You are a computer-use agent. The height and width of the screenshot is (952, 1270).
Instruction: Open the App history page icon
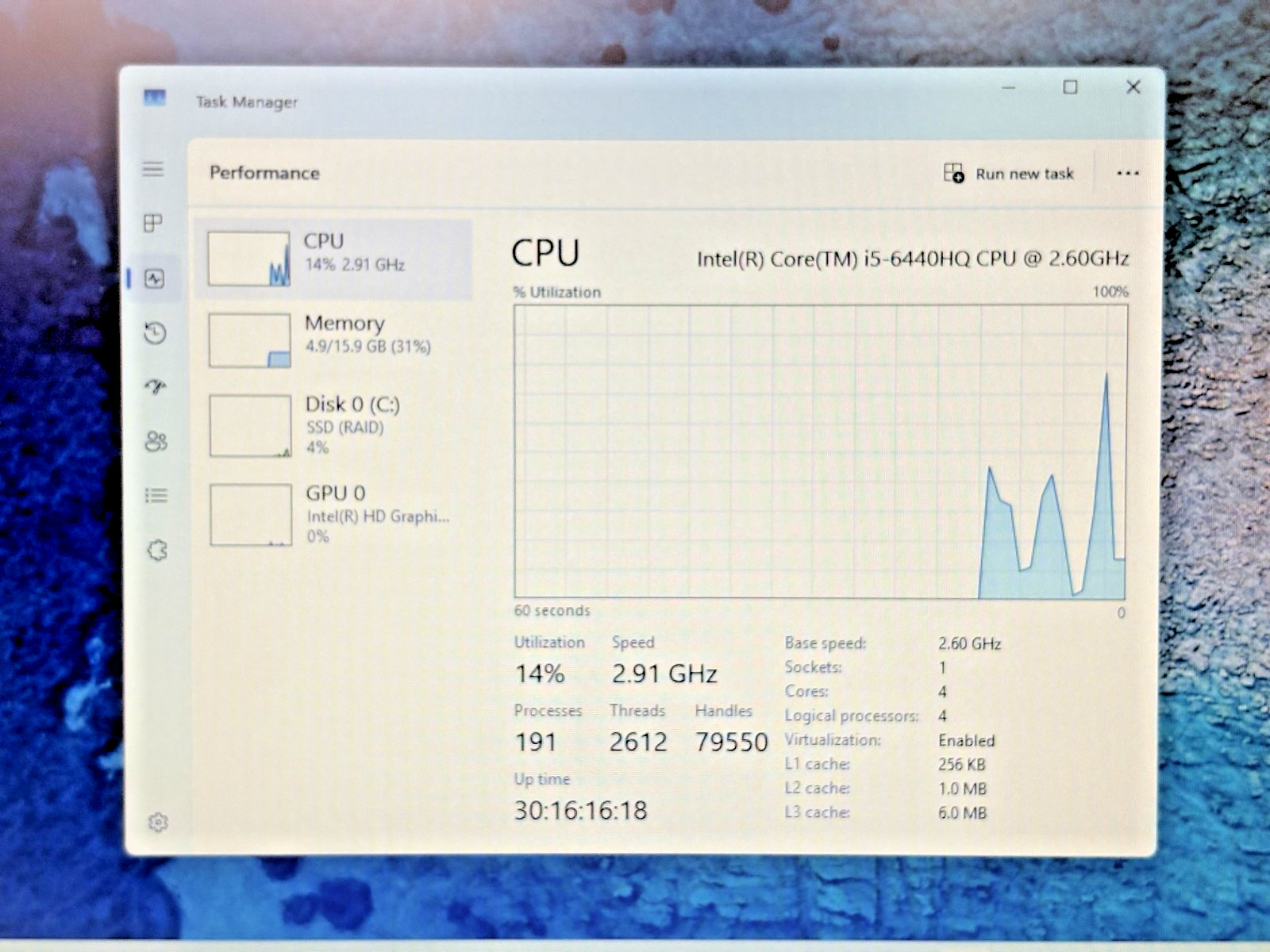coord(156,332)
